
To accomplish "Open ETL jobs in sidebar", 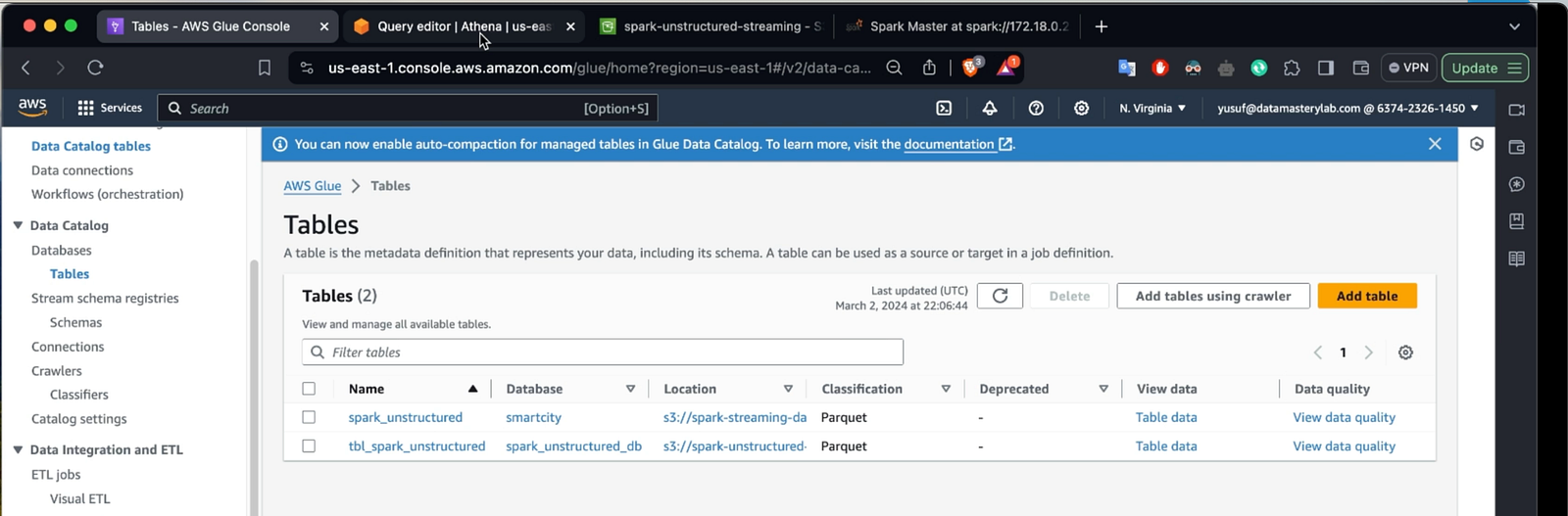I will pyautogui.click(x=56, y=475).
